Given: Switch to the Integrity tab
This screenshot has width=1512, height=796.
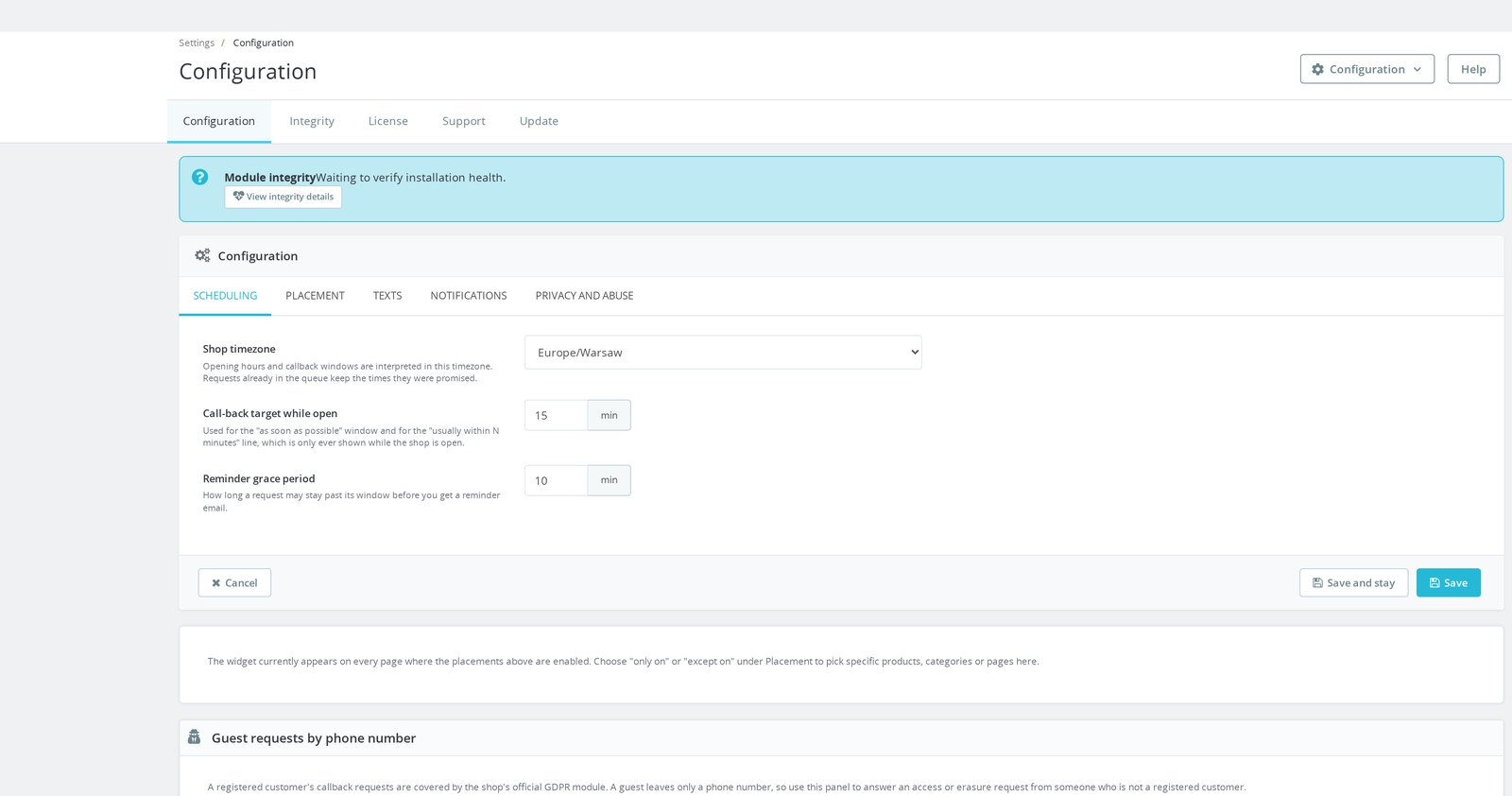Looking at the screenshot, I should coord(312,121).
